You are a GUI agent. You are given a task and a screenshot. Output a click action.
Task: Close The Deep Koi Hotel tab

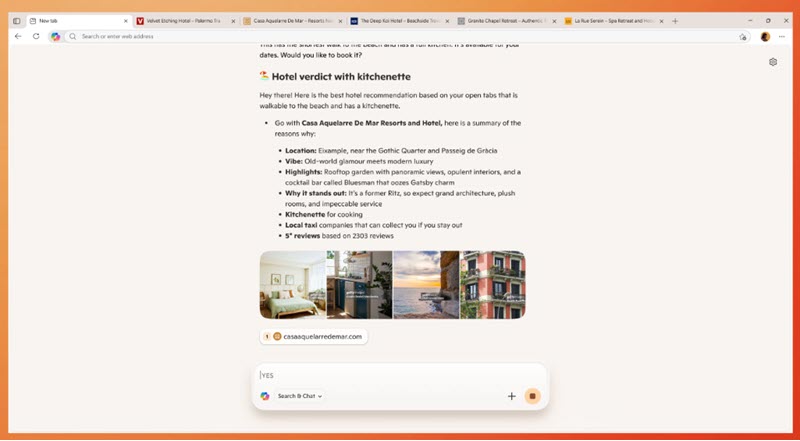point(447,21)
